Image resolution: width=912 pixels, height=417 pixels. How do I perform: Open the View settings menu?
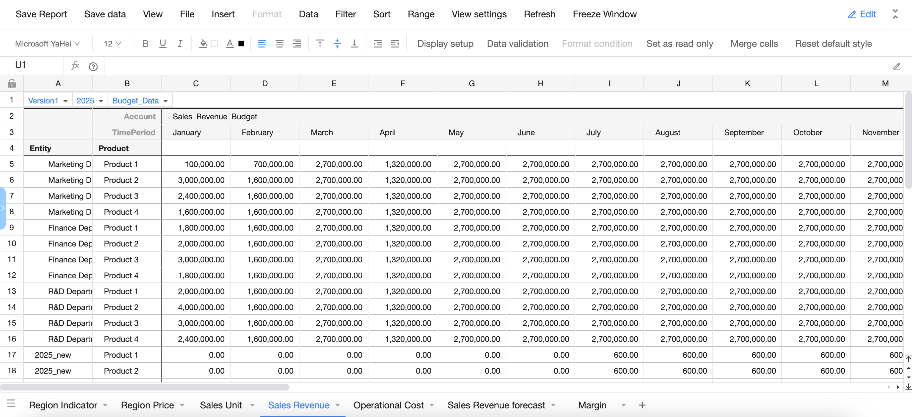click(479, 14)
